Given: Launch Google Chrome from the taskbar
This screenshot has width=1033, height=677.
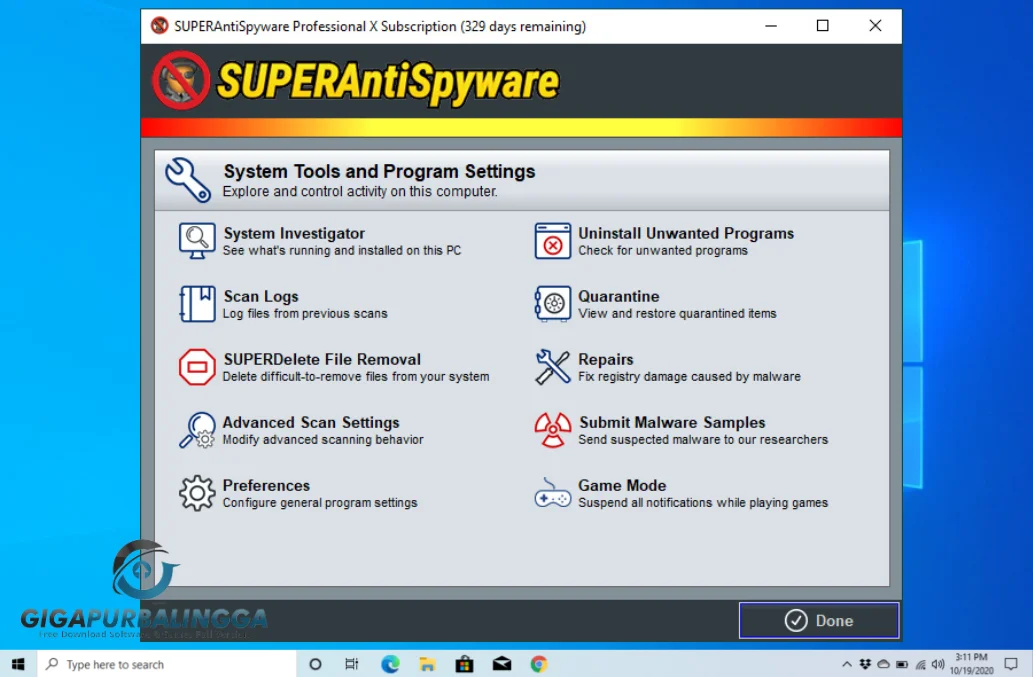Looking at the screenshot, I should point(539,664).
